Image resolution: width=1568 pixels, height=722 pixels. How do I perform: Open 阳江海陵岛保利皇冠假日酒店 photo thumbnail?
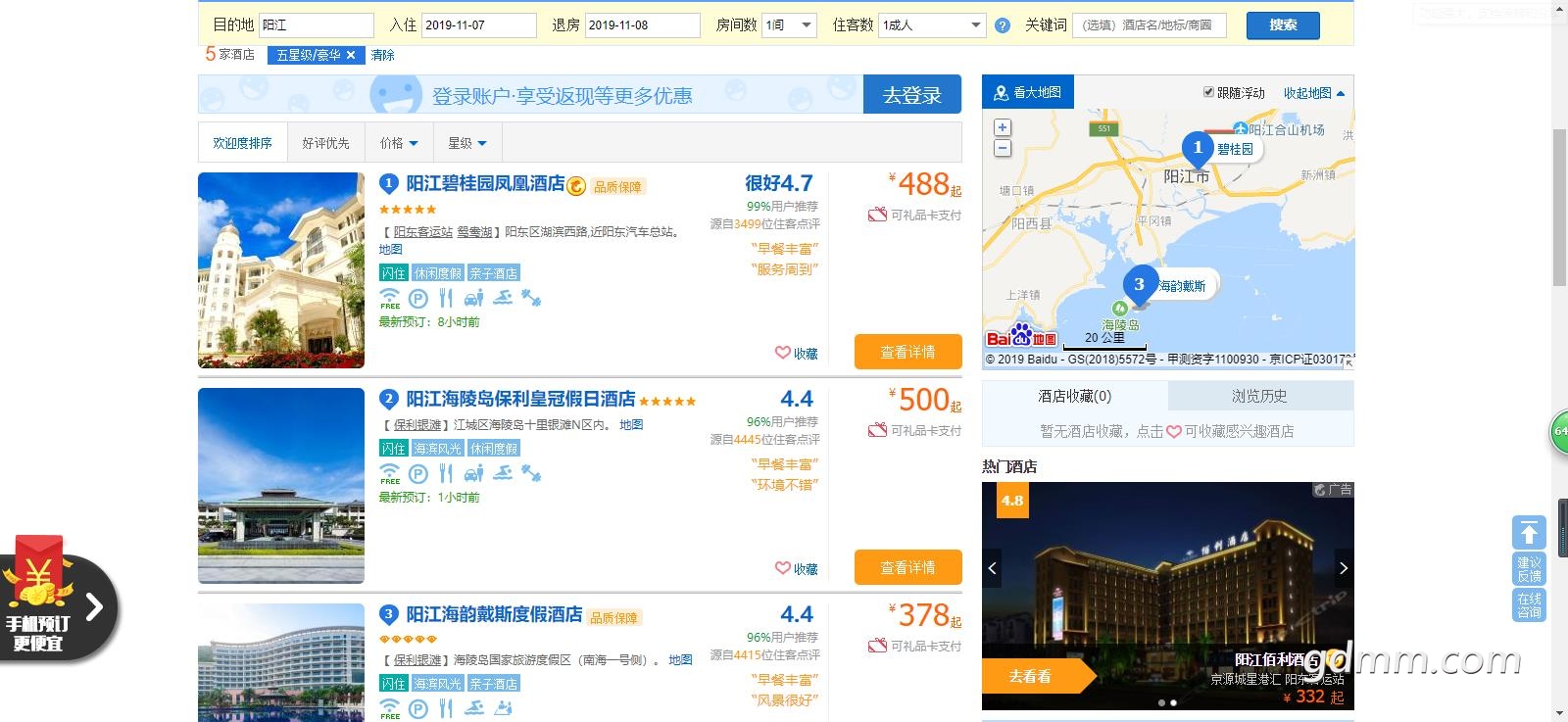click(281, 486)
